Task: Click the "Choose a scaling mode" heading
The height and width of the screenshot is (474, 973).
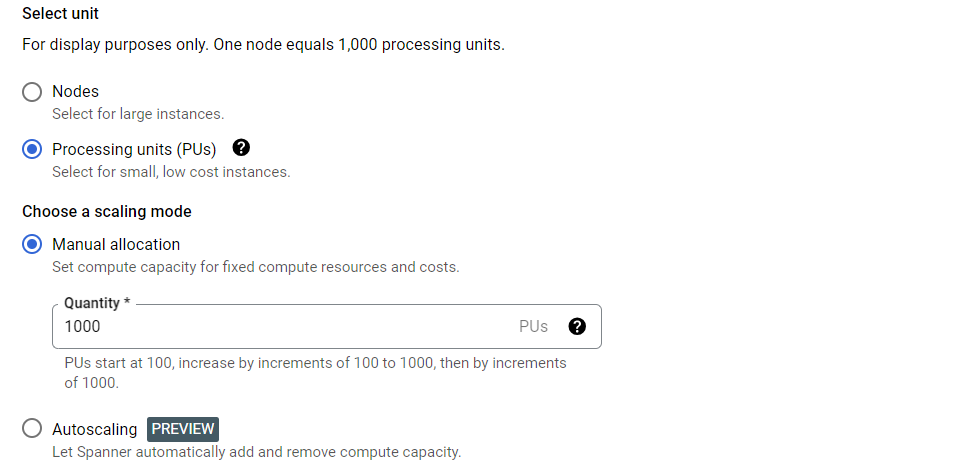Action: pos(107,212)
